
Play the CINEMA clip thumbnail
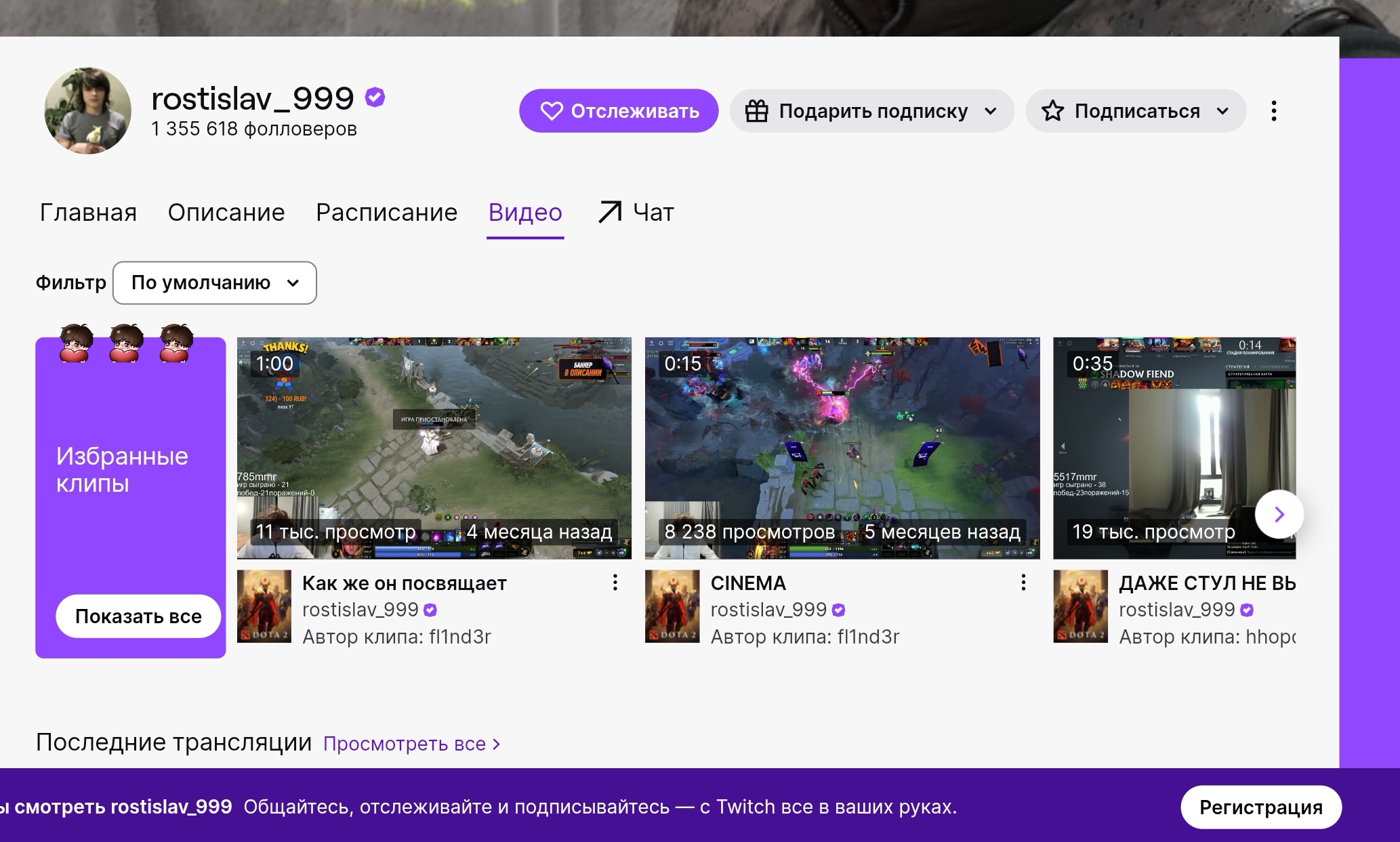pyautogui.click(x=842, y=448)
